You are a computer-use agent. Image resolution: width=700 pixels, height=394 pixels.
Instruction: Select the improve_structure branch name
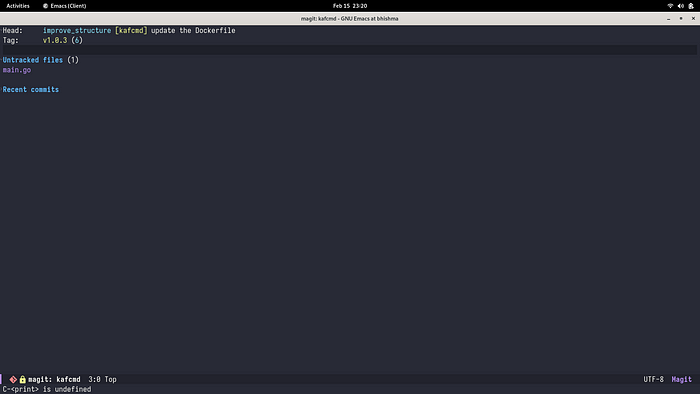(x=77, y=30)
